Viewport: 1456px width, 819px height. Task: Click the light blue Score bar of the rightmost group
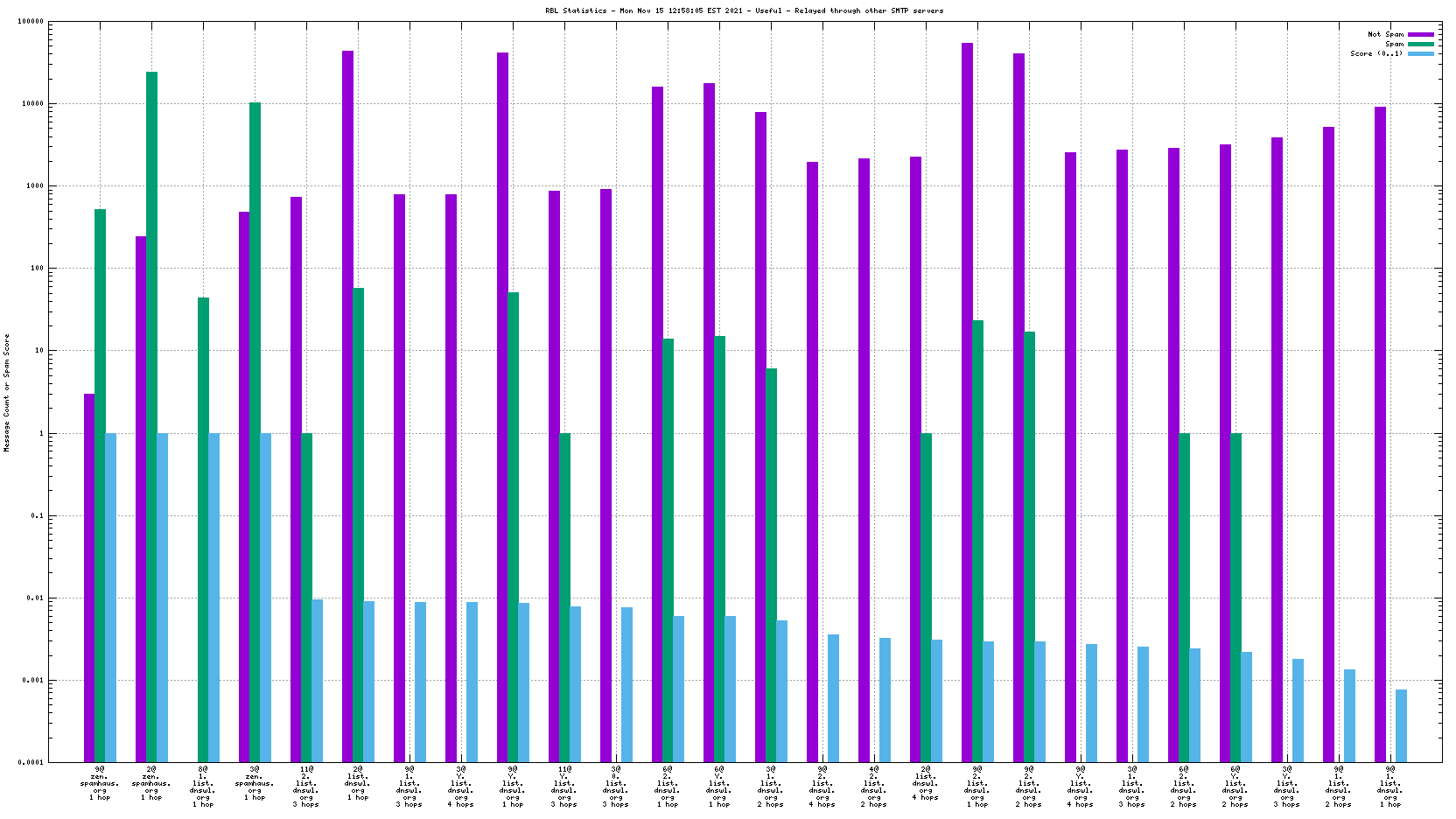[1401, 725]
